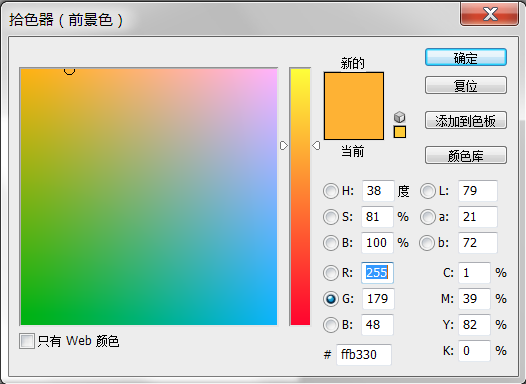Click the Lab a field showing 21

[478, 217]
